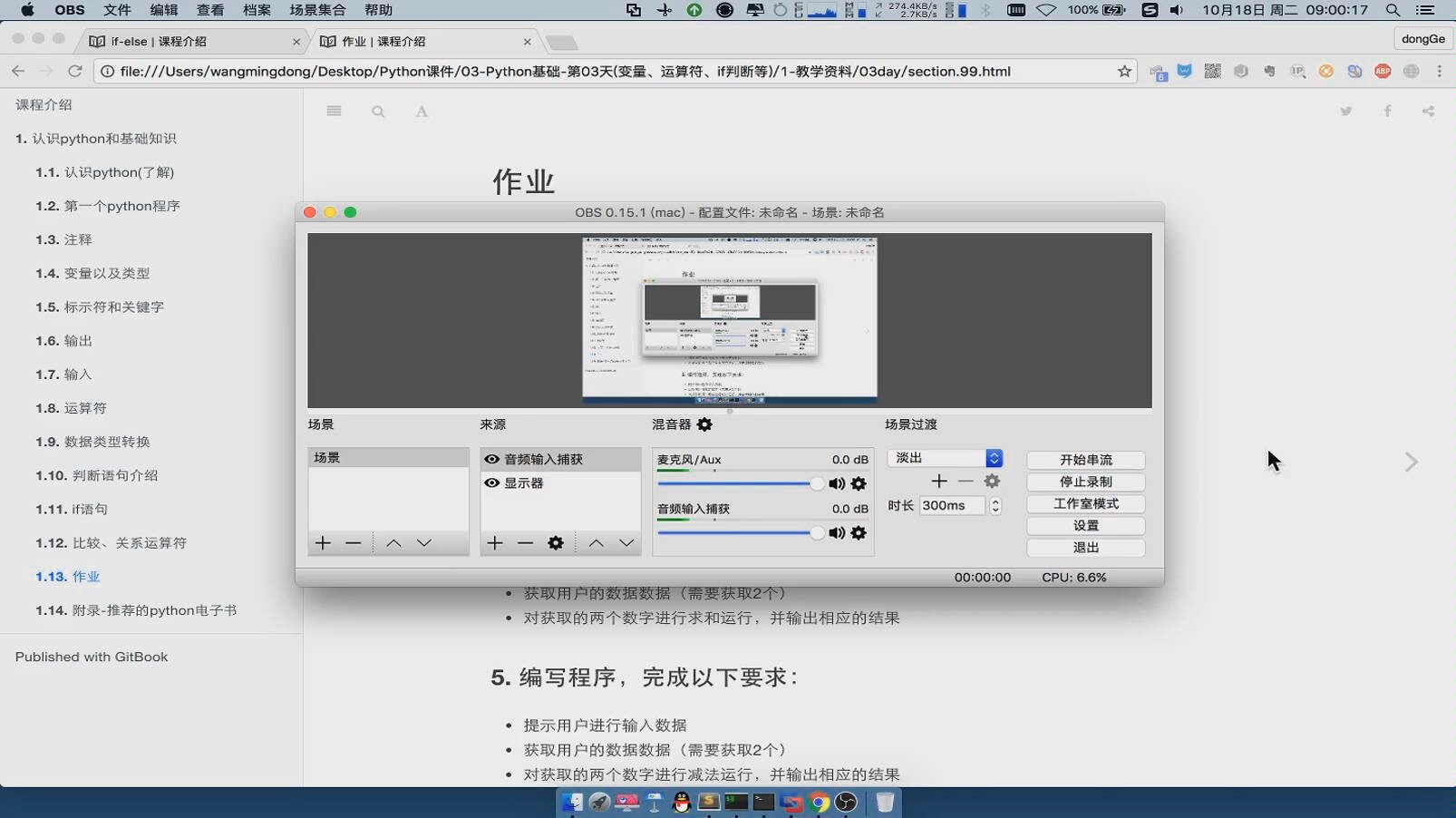The width and height of the screenshot is (1456, 818).
Task: Click the OBS preview thumbnail area
Action: pyautogui.click(x=730, y=319)
